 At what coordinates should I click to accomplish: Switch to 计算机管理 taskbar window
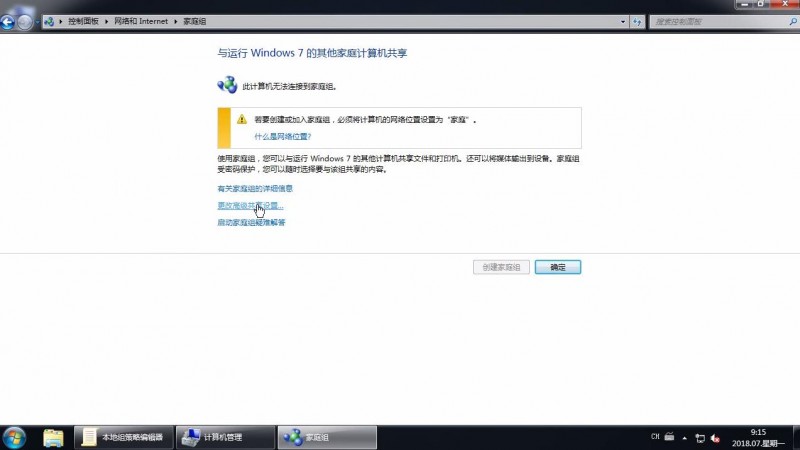click(226, 437)
